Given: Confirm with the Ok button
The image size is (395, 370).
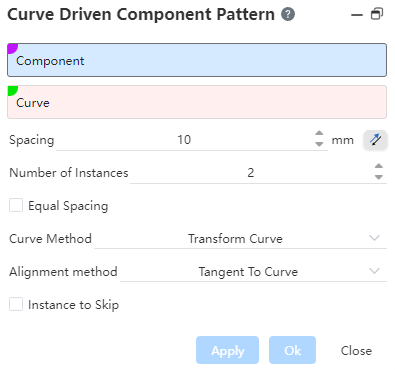Looking at the screenshot, I should [292, 350].
